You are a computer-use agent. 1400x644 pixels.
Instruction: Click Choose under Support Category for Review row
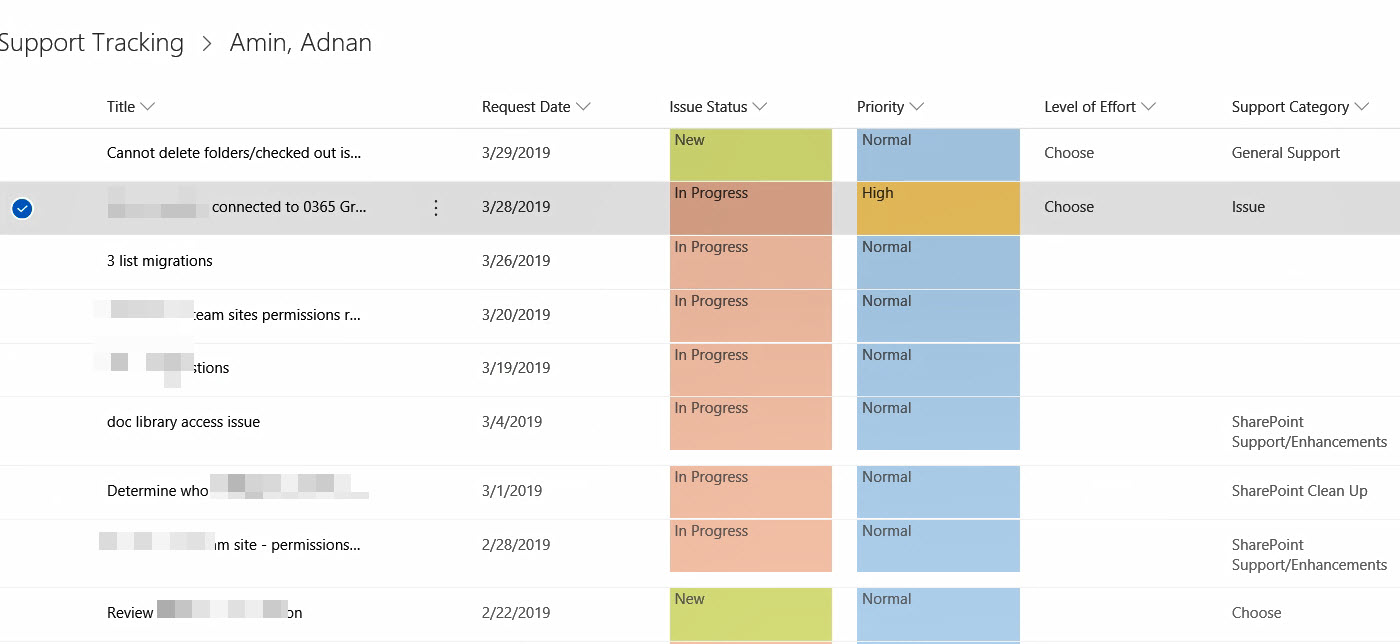(1256, 612)
